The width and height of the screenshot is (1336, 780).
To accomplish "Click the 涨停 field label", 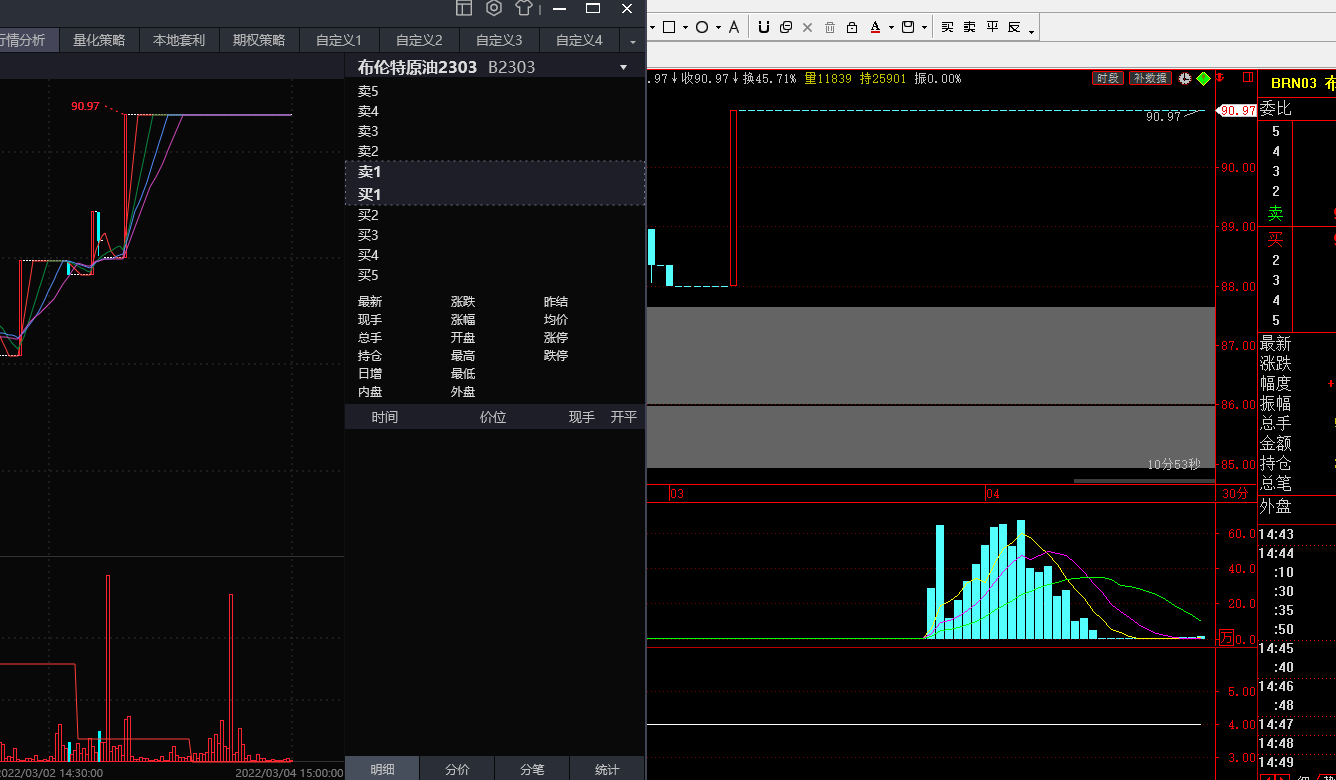I will coord(556,338).
